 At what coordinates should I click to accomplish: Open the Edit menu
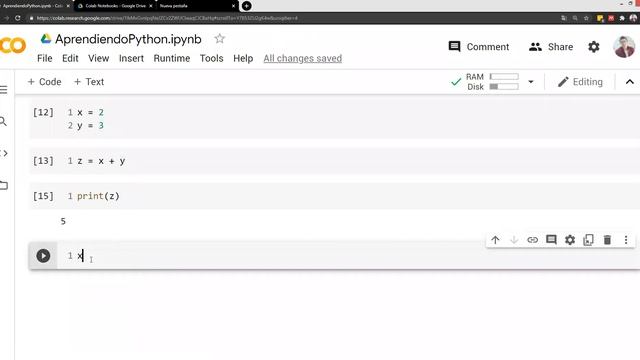click(x=70, y=58)
